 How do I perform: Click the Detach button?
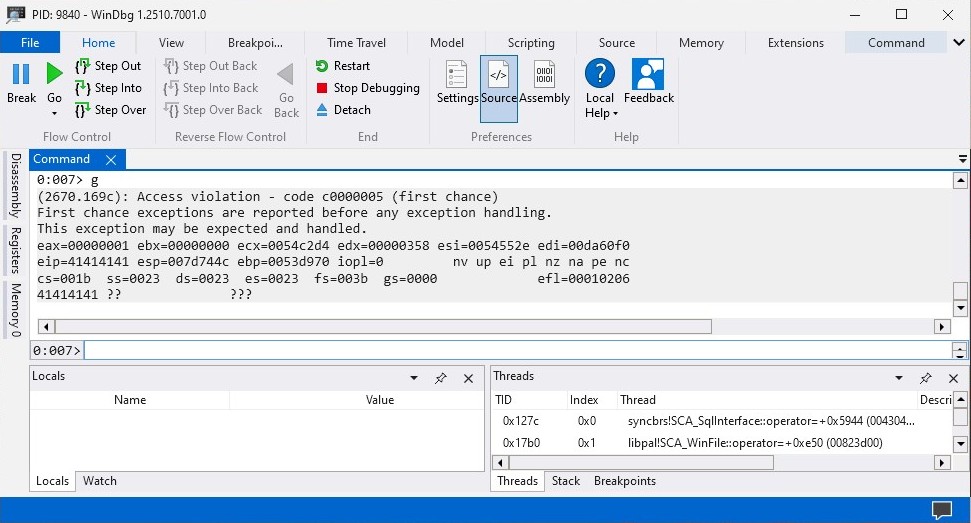[343, 110]
